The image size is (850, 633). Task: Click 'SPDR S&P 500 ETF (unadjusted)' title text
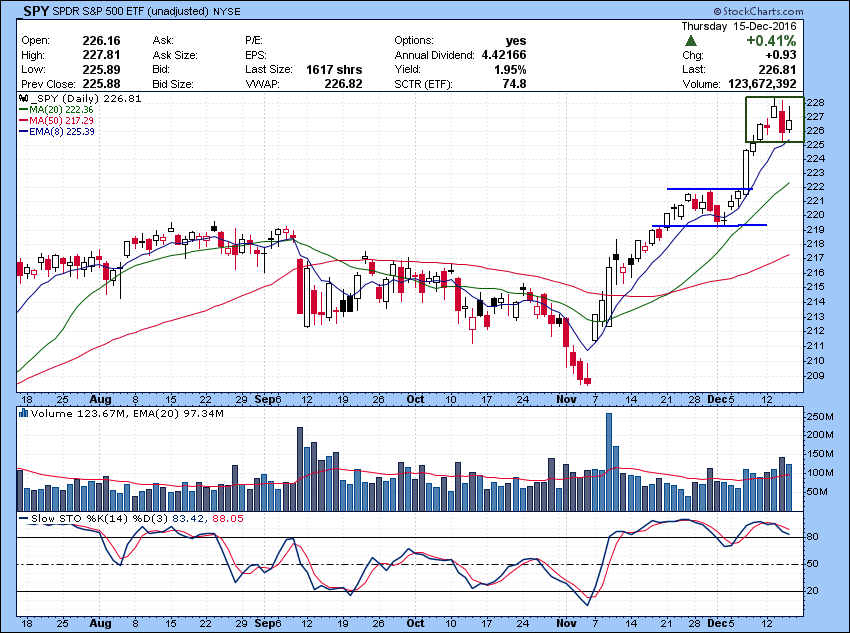coord(130,11)
